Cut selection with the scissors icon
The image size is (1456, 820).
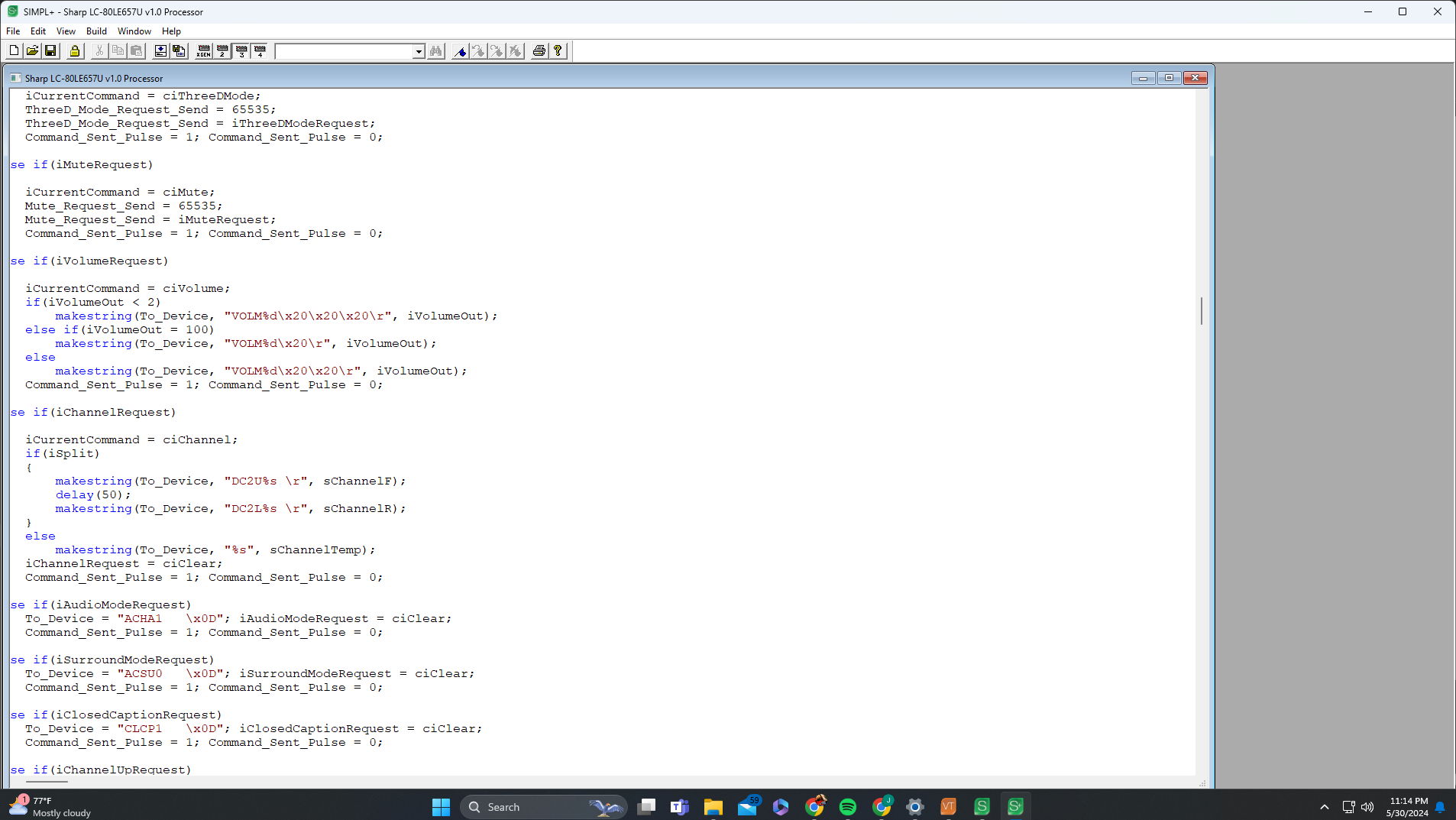tap(99, 51)
